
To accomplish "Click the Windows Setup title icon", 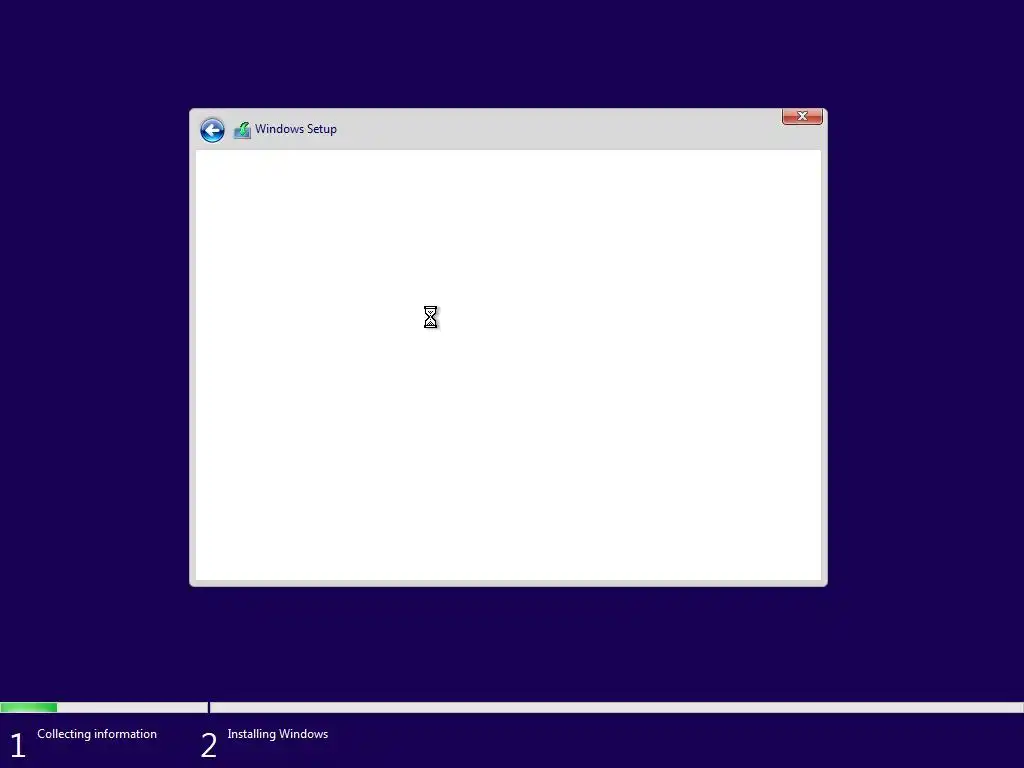I will click(242, 130).
